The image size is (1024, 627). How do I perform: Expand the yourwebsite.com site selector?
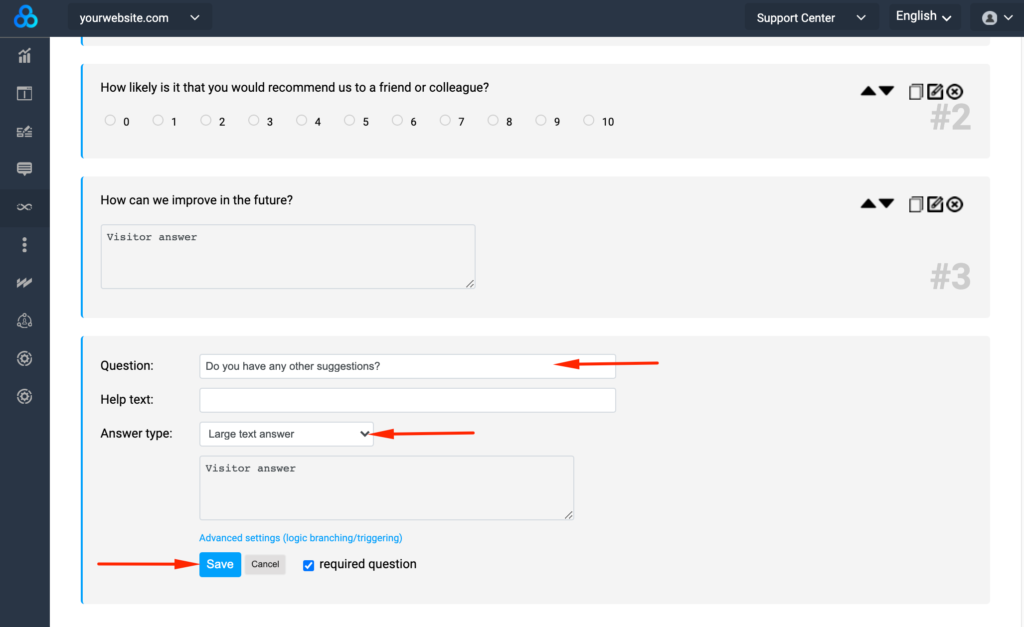pyautogui.click(x=139, y=18)
